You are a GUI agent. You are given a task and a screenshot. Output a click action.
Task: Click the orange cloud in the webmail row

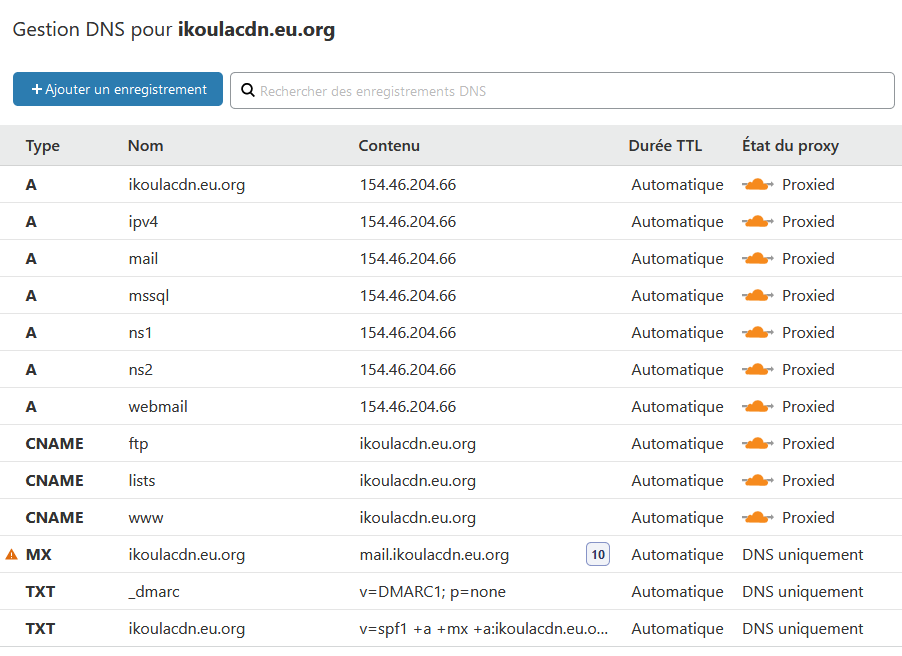758,406
